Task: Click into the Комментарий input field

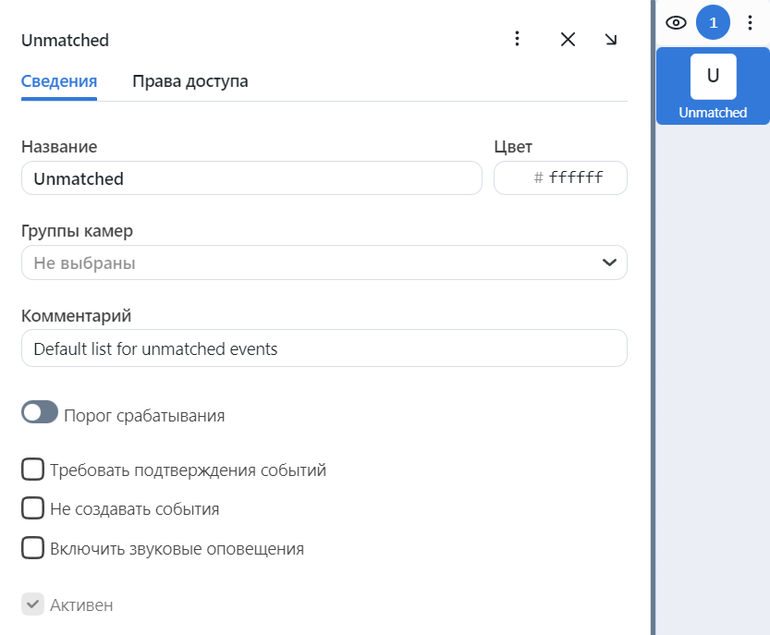Action: click(323, 349)
